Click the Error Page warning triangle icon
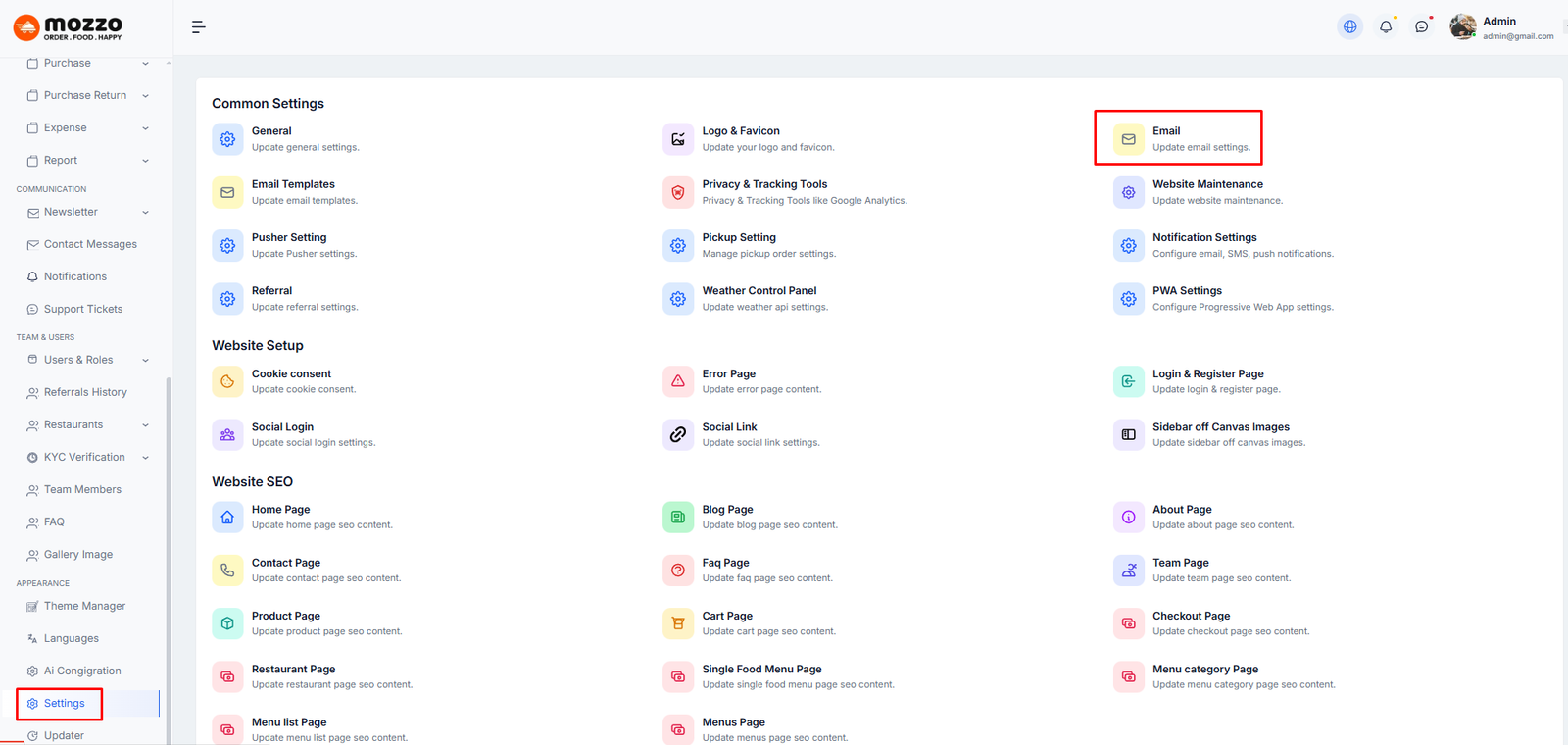 coord(678,381)
